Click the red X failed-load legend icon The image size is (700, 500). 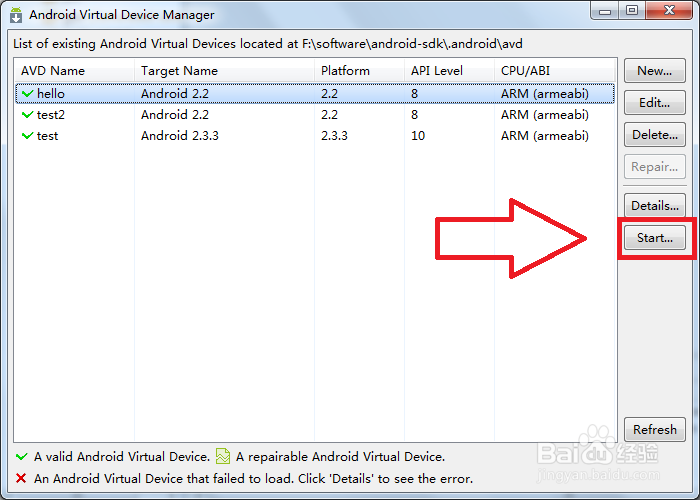[x=21, y=478]
